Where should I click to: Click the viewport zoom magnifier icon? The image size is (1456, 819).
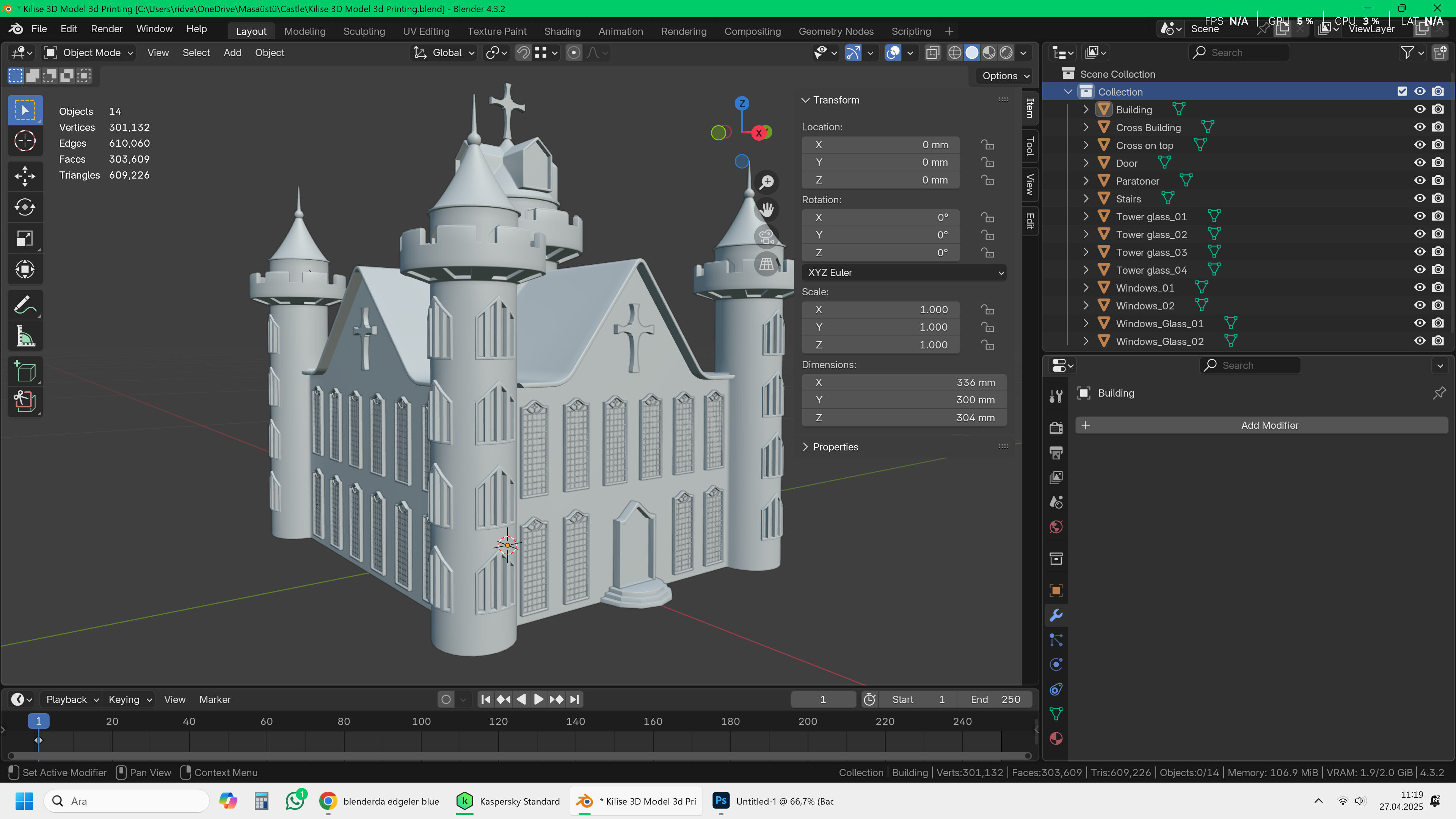tap(766, 182)
